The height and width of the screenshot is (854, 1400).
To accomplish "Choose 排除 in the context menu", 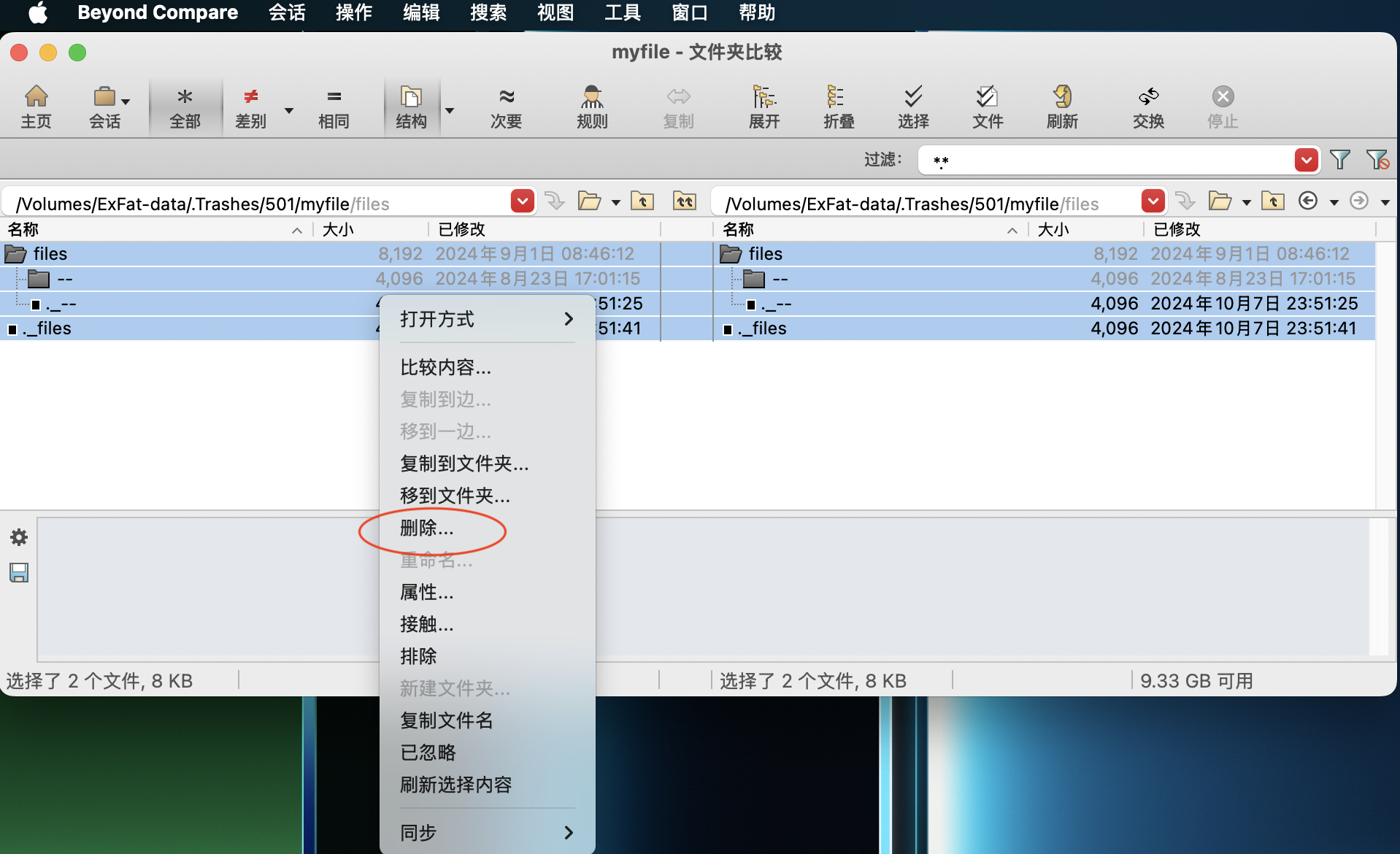I will [488, 656].
